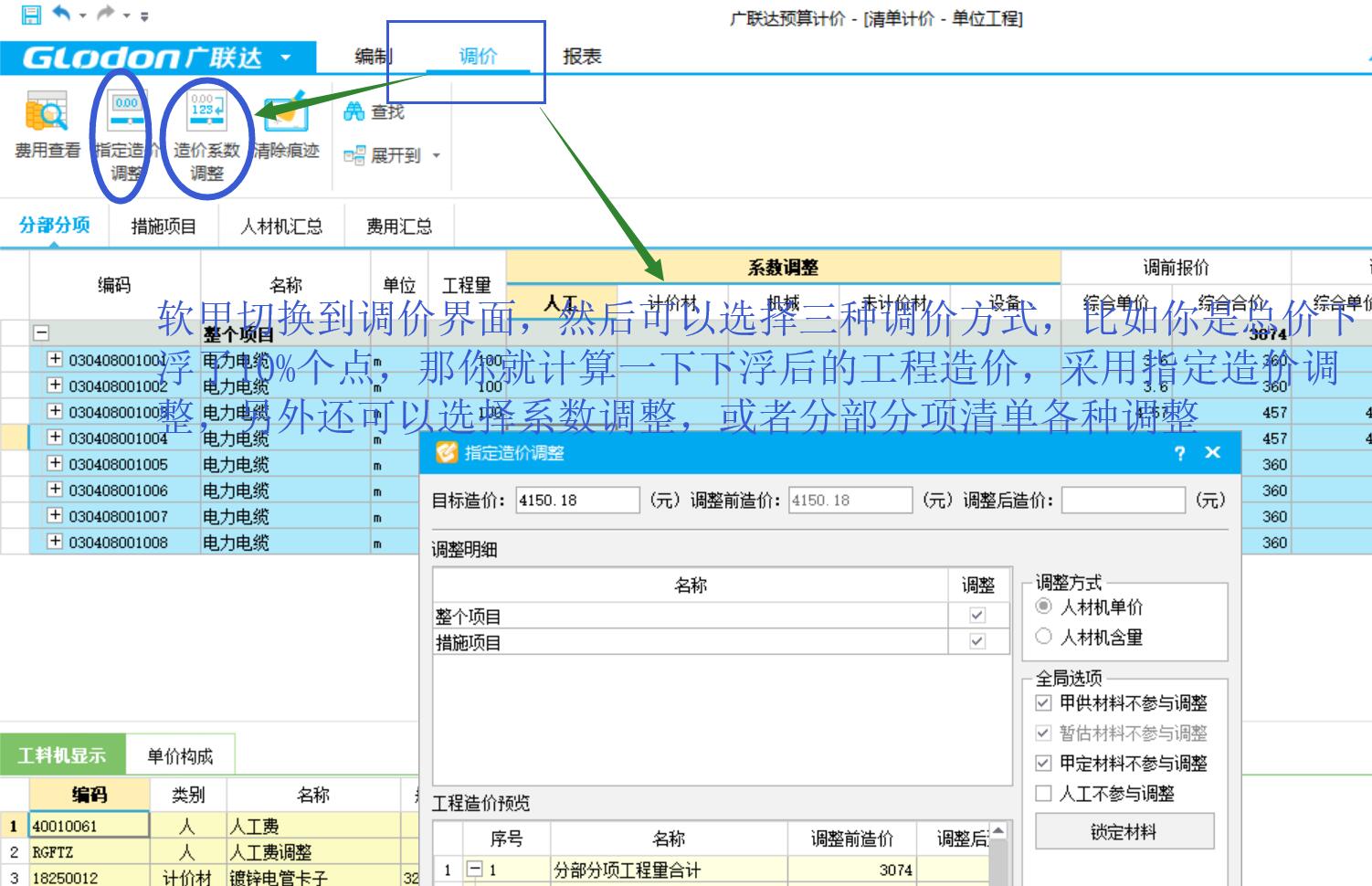This screenshot has height=886, width=1372.
Task: Select 18250012 镀锌电管卡子 row
Action: [x=210, y=877]
